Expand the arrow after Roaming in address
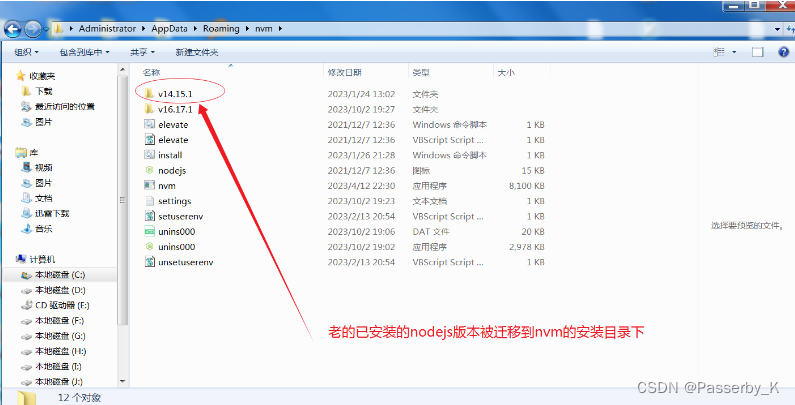Image resolution: width=795 pixels, height=405 pixels. (x=247, y=29)
